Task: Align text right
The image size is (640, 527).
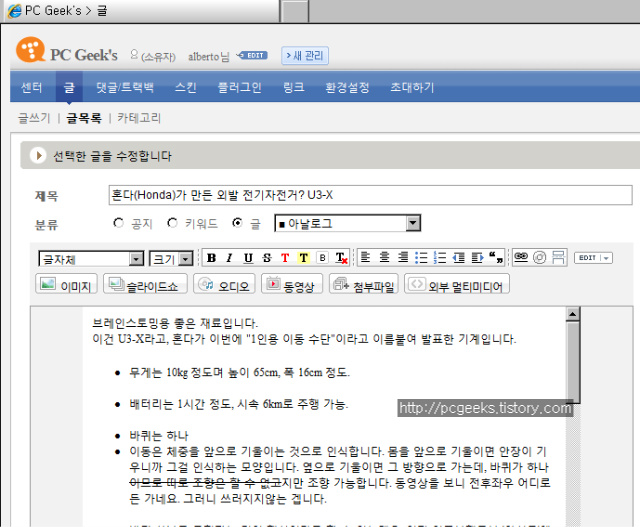Action: [x=403, y=258]
